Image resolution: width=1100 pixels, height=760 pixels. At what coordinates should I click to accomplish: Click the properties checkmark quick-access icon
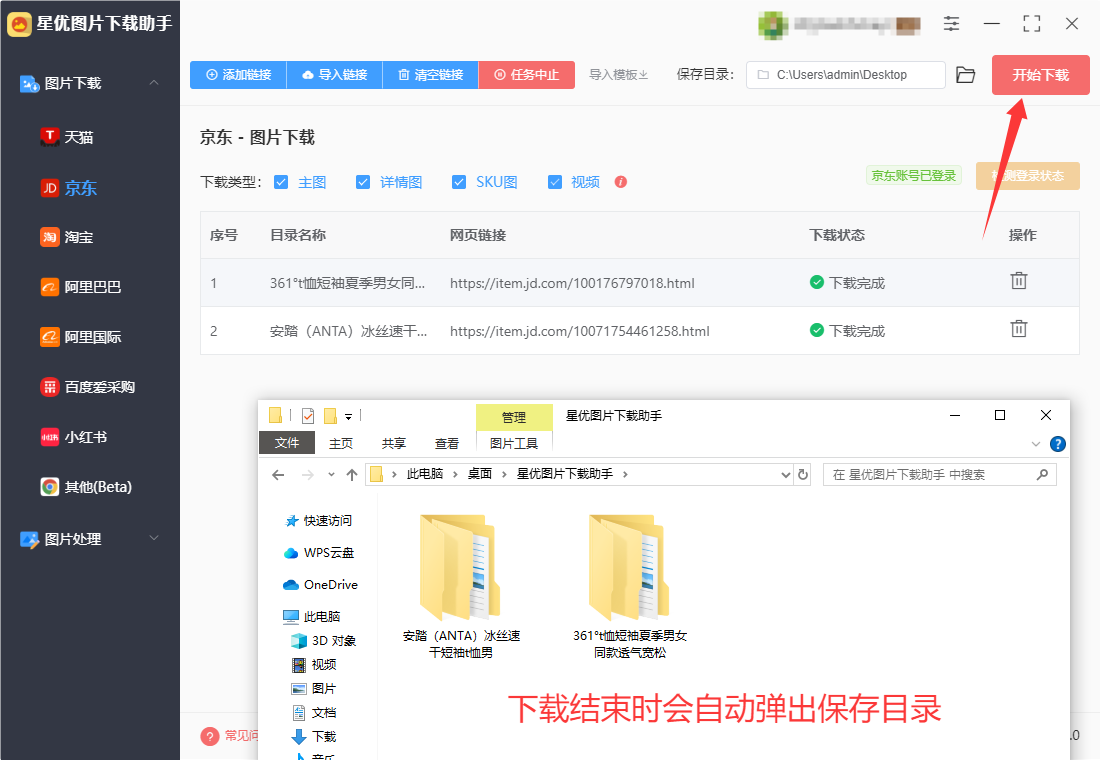pyautogui.click(x=308, y=416)
